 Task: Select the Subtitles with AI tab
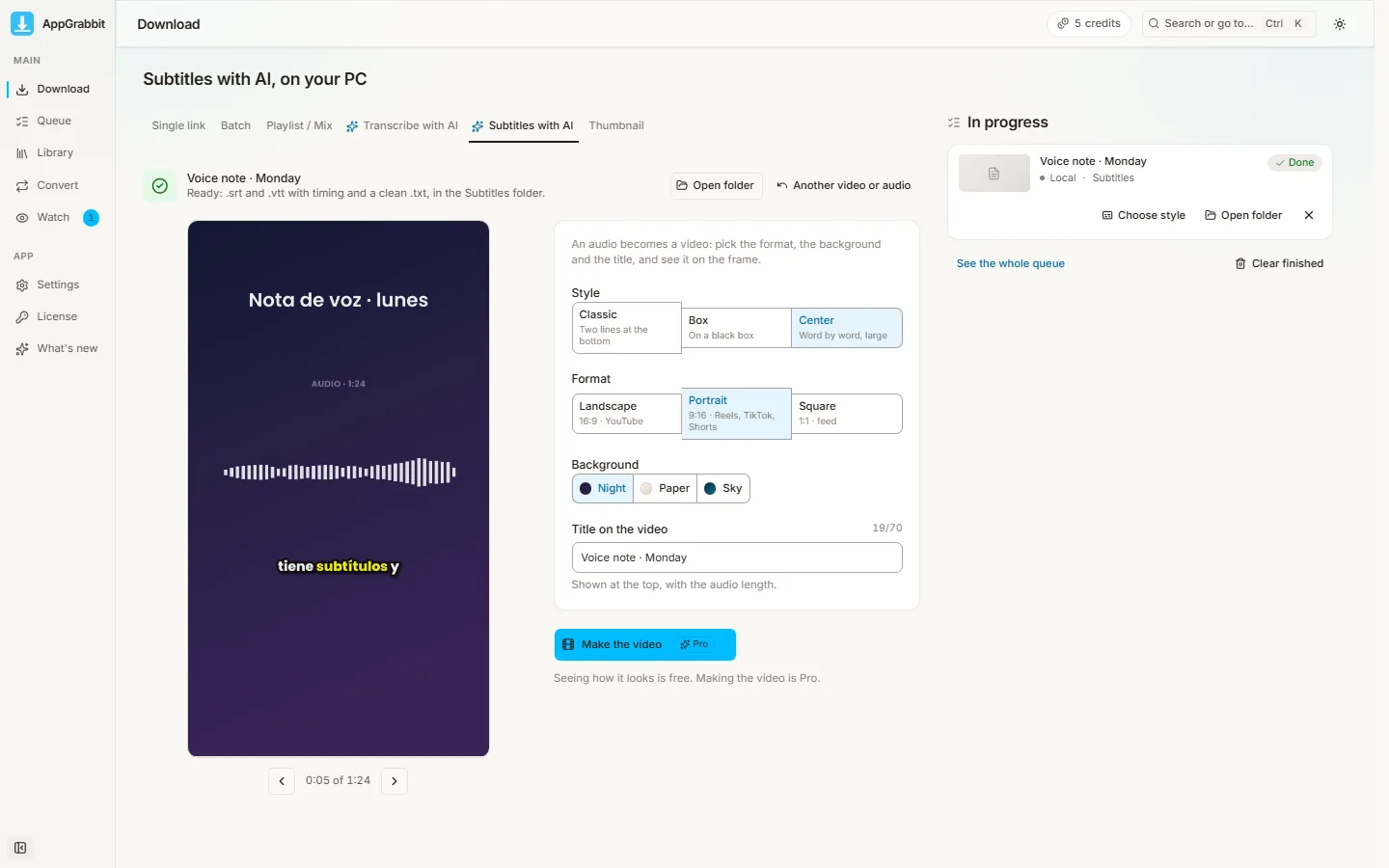tap(523, 125)
